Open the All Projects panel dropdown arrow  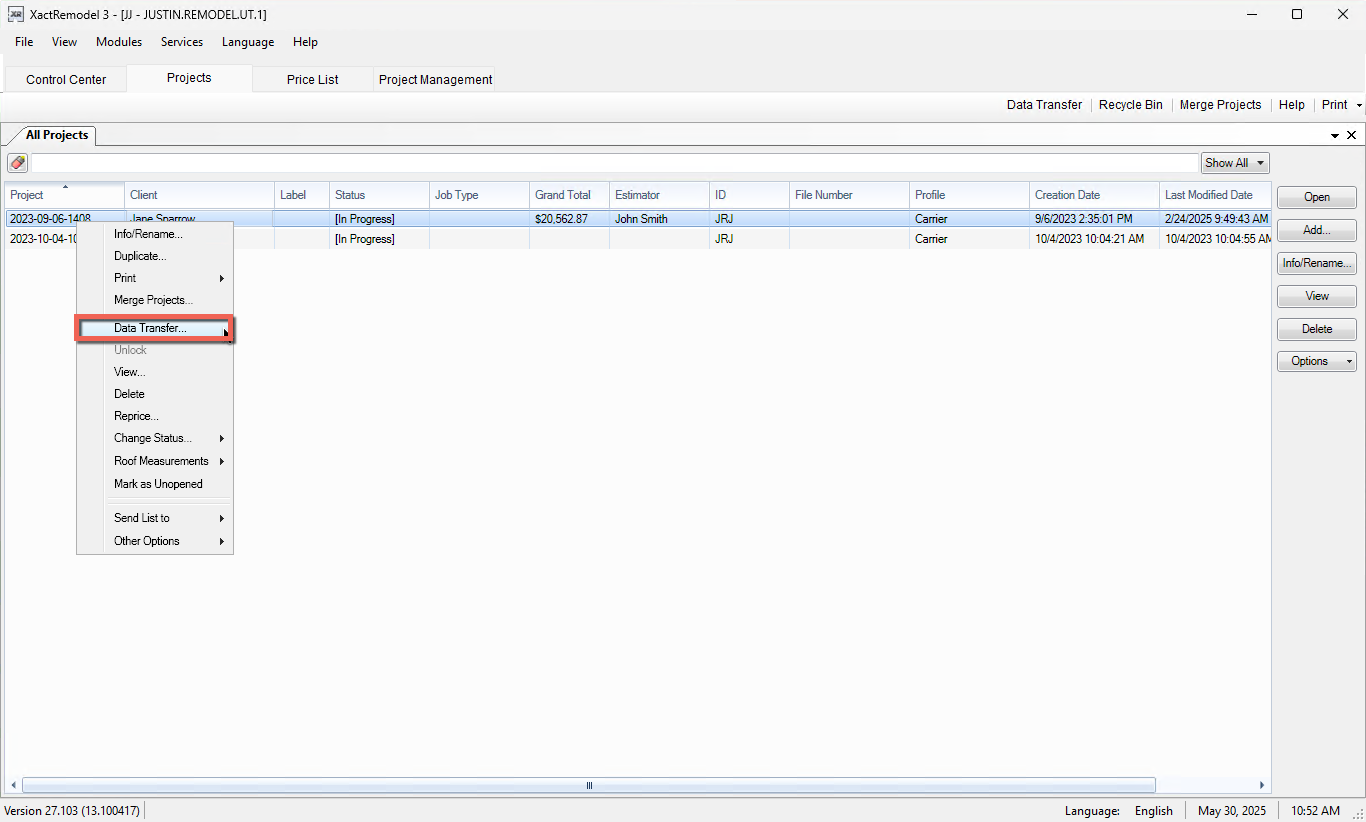pyautogui.click(x=1335, y=135)
